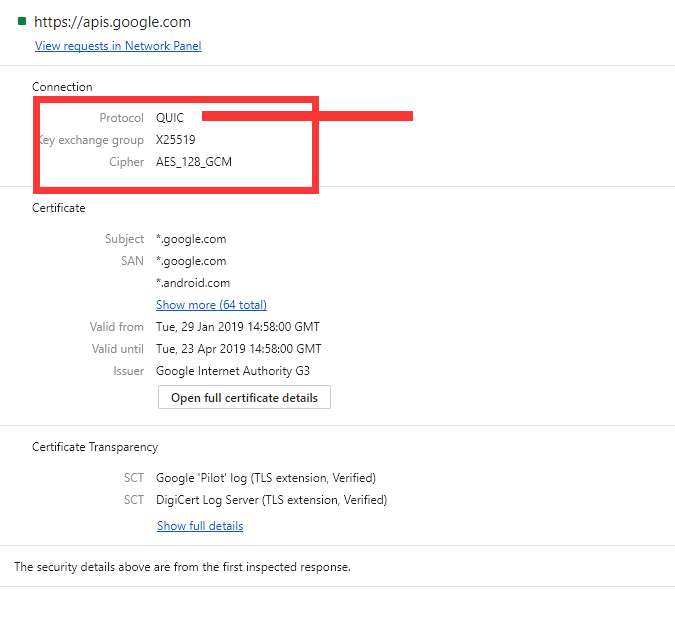Click the Certificate Transparency heading
The image size is (675, 633).
point(95,447)
